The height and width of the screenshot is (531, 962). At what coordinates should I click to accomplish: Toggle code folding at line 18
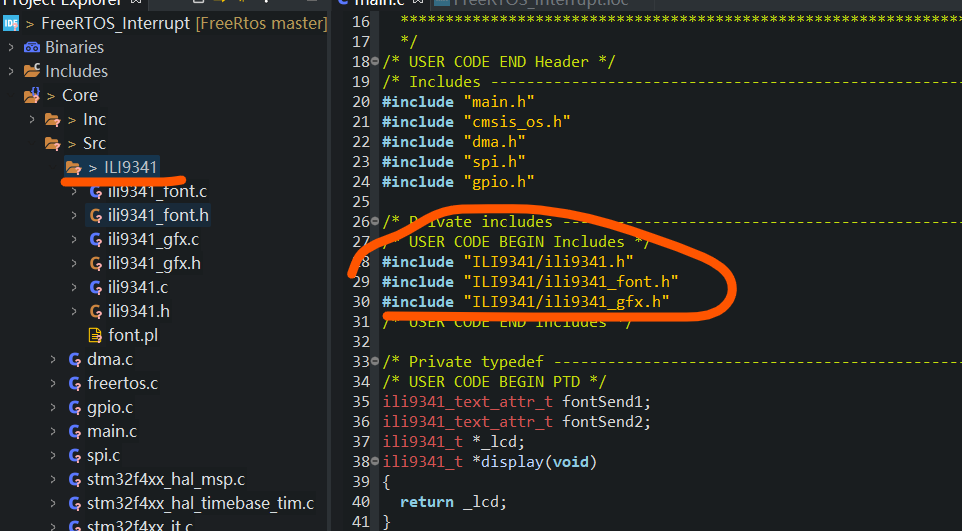376,62
